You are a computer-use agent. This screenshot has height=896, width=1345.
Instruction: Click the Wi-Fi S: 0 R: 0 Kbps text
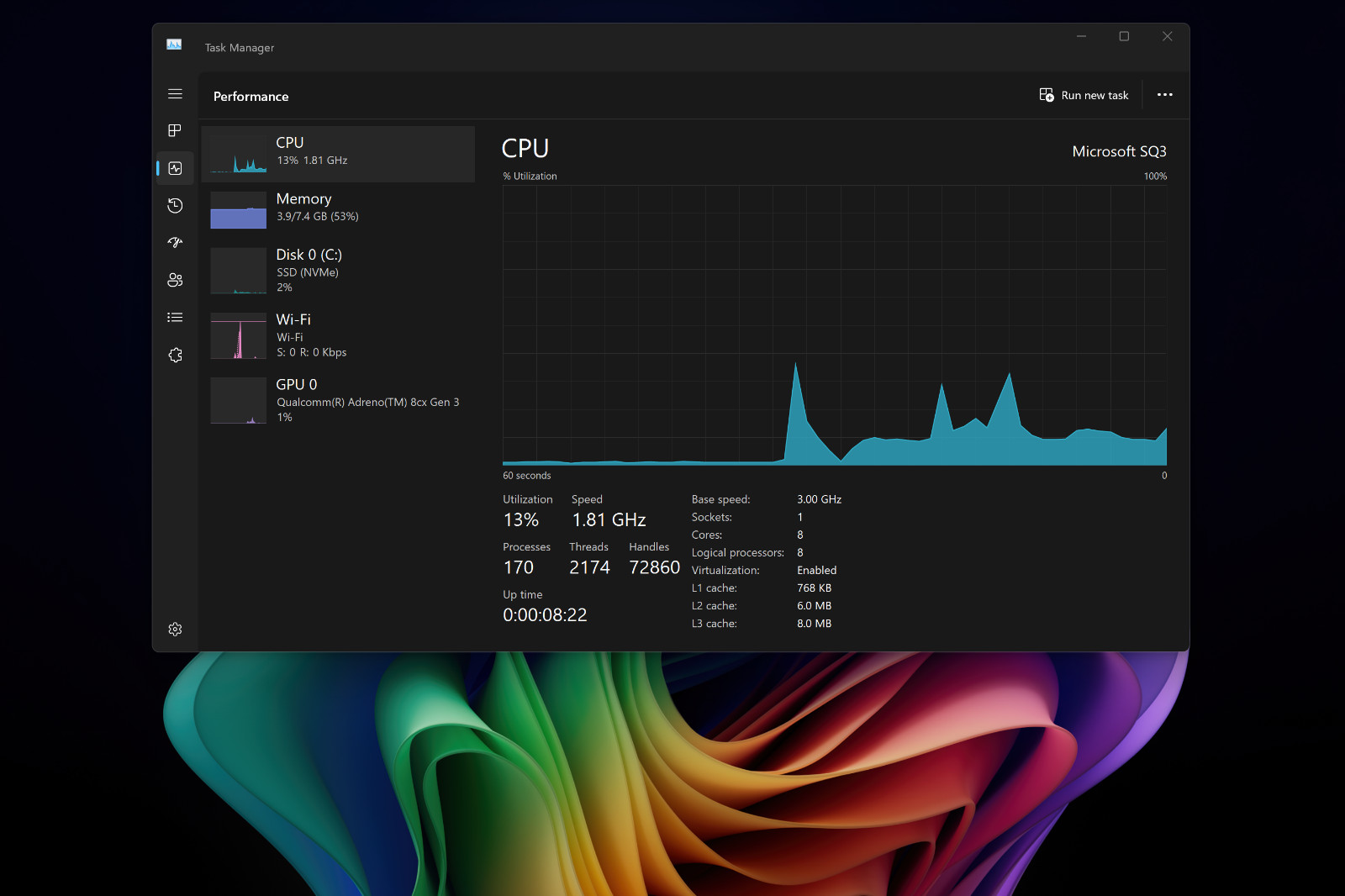pos(311,352)
